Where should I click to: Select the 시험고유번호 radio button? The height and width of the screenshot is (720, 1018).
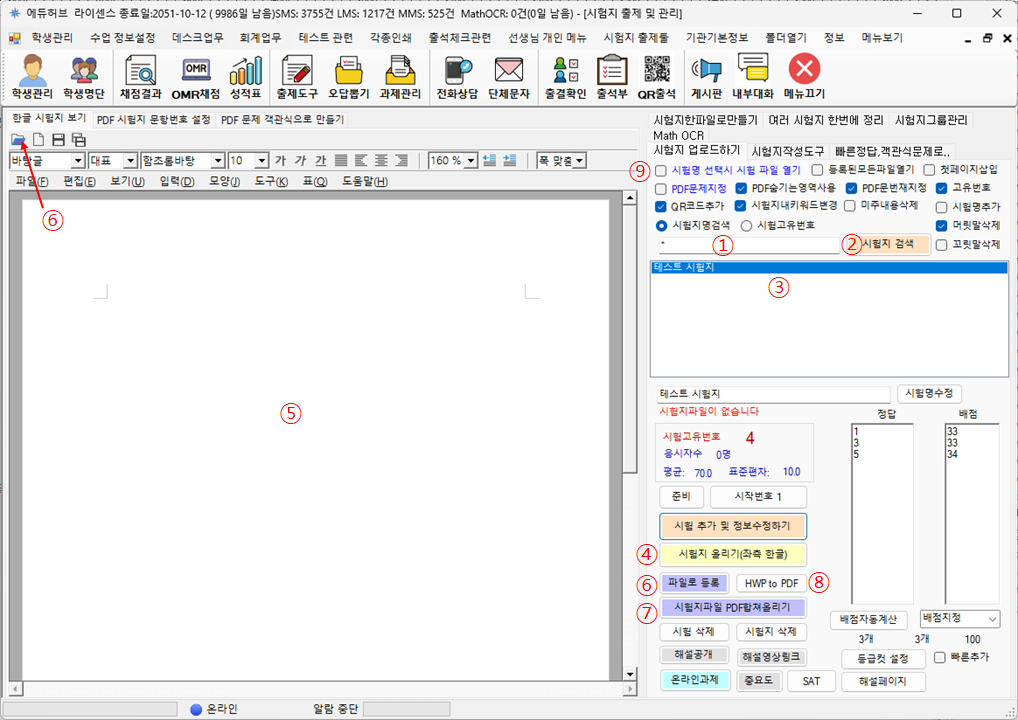pyautogui.click(x=746, y=225)
